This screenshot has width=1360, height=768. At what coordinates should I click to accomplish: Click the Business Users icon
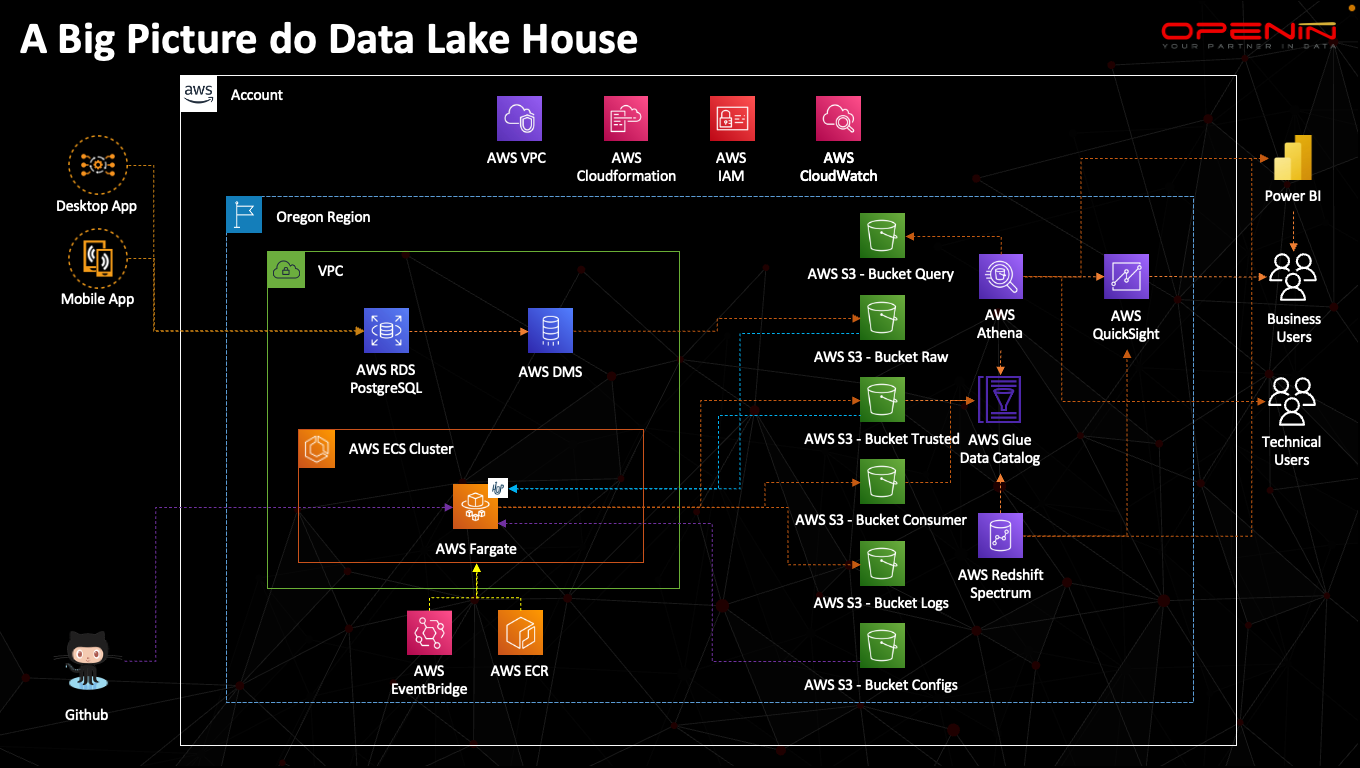coord(1292,277)
